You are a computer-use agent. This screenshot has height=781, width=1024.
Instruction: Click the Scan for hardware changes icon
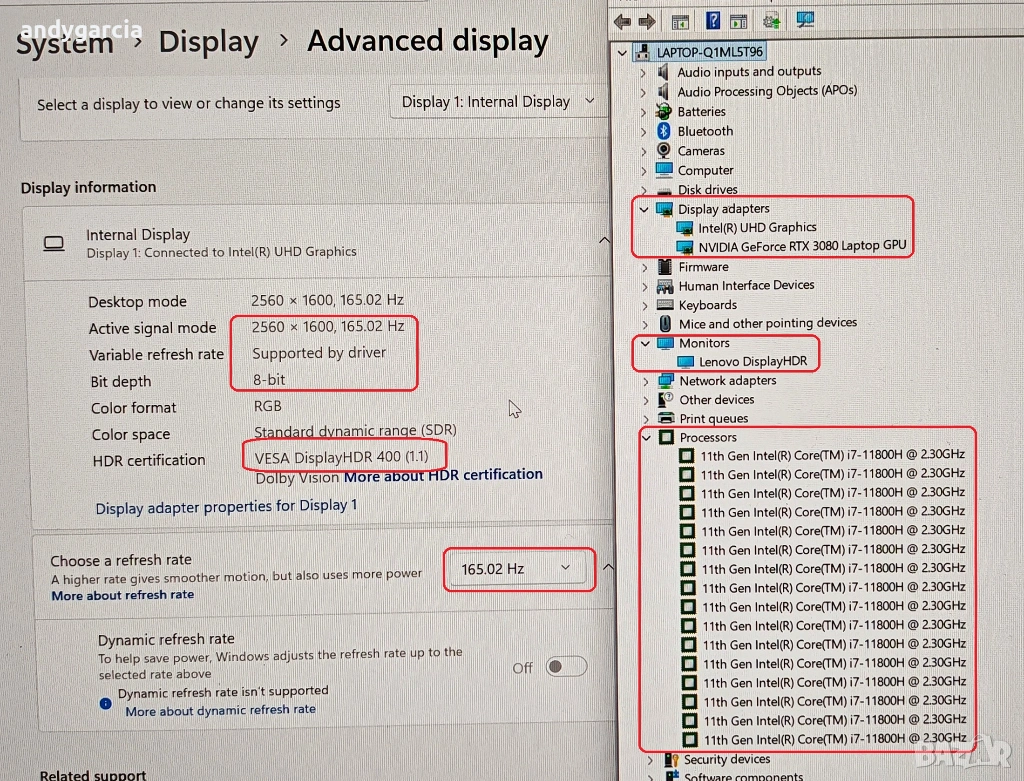[805, 20]
